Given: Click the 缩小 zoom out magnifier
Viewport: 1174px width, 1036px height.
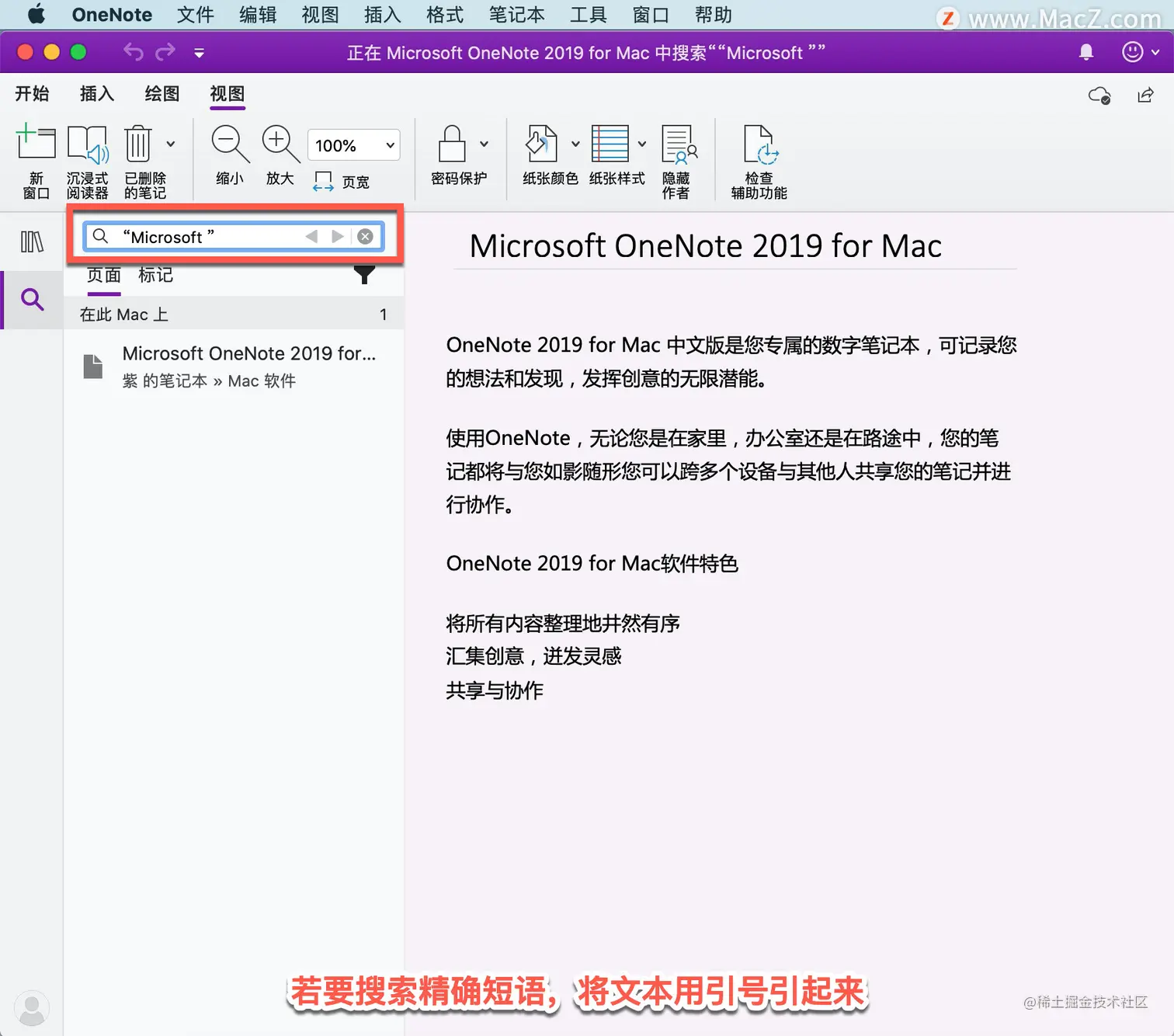Looking at the screenshot, I should [x=230, y=155].
